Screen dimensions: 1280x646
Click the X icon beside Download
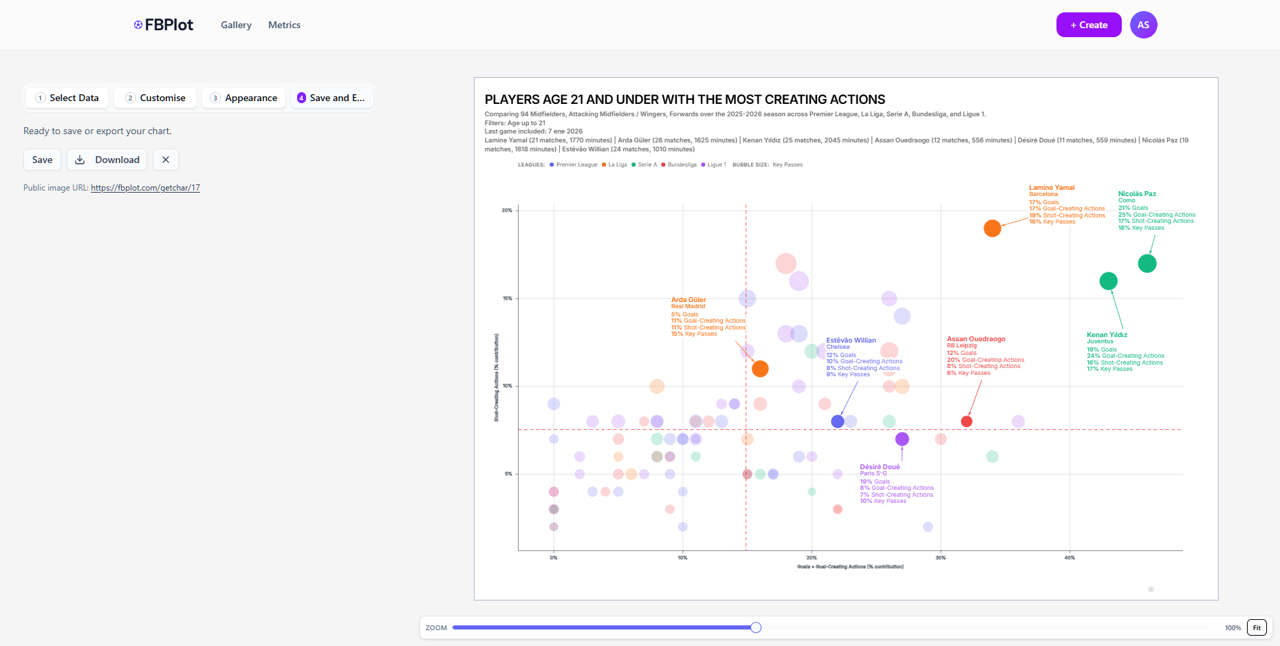point(166,160)
